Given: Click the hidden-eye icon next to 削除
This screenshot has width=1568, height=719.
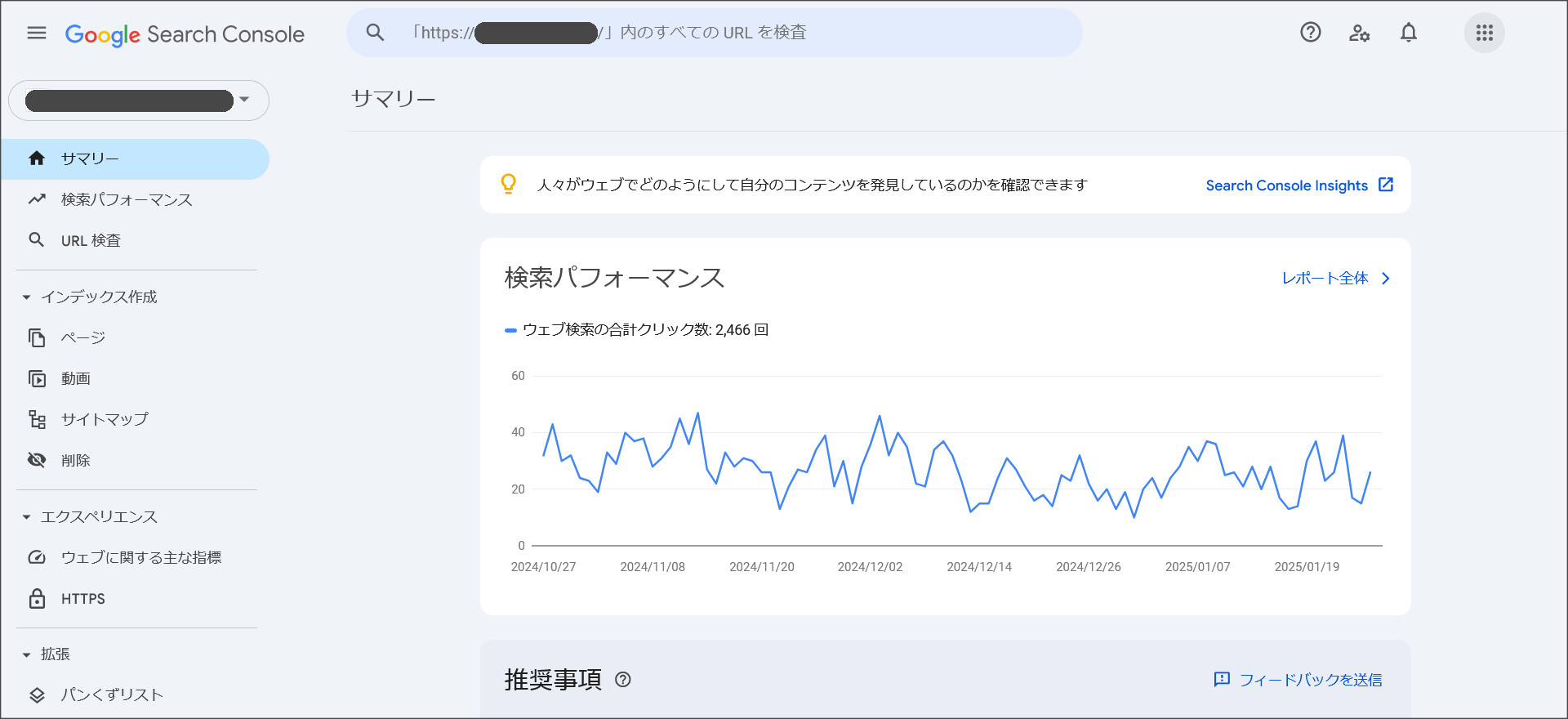Looking at the screenshot, I should point(37,460).
